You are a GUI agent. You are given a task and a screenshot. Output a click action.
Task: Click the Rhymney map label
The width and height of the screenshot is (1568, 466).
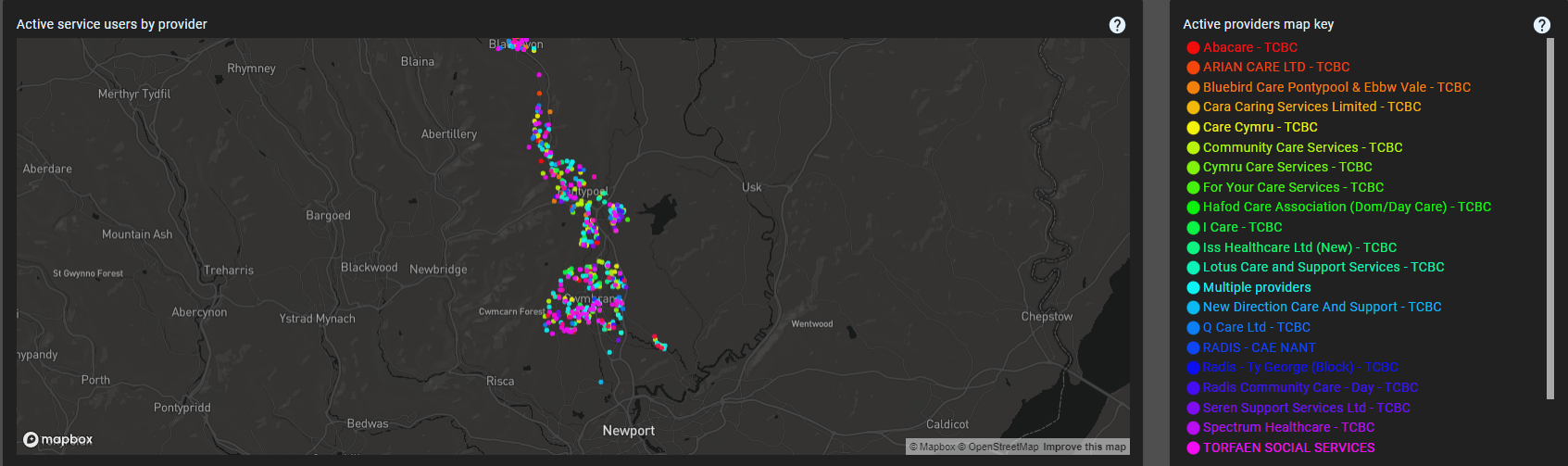[x=251, y=69]
